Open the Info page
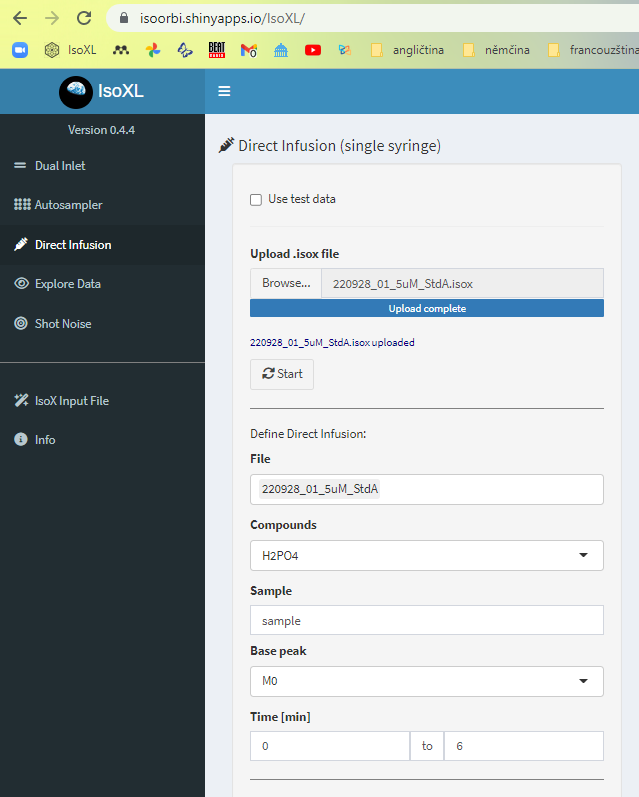The width and height of the screenshot is (639, 797). click(x=102, y=440)
